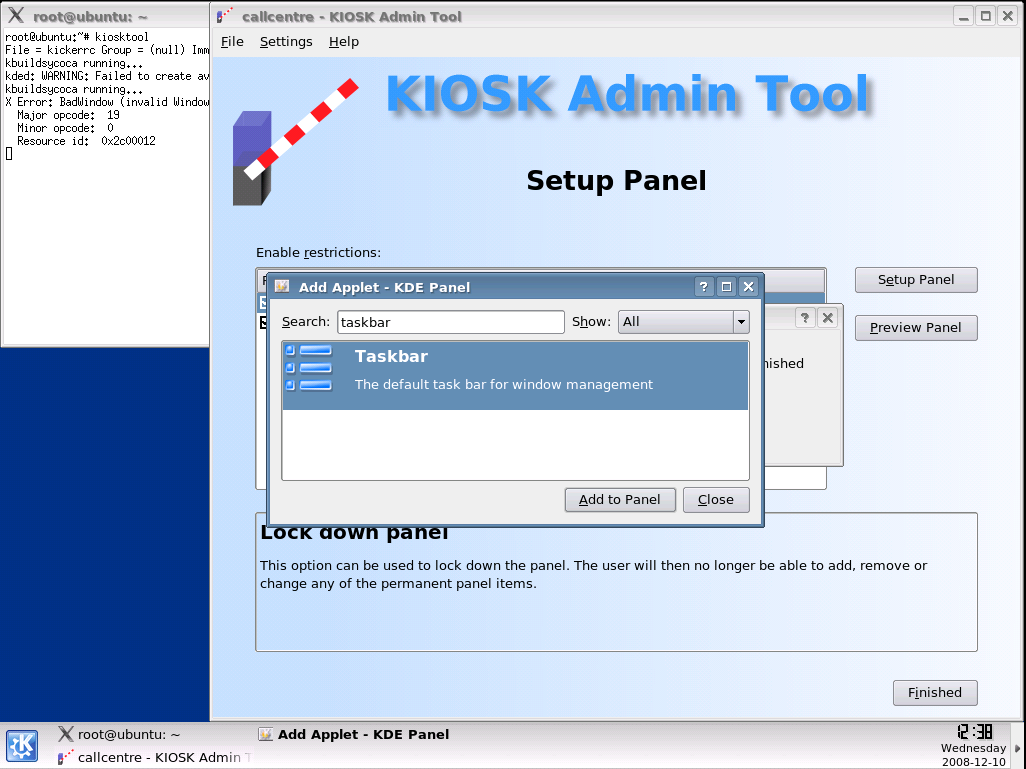Select the Taskbar applet in the list
1026x769 pixels.
[x=515, y=376]
